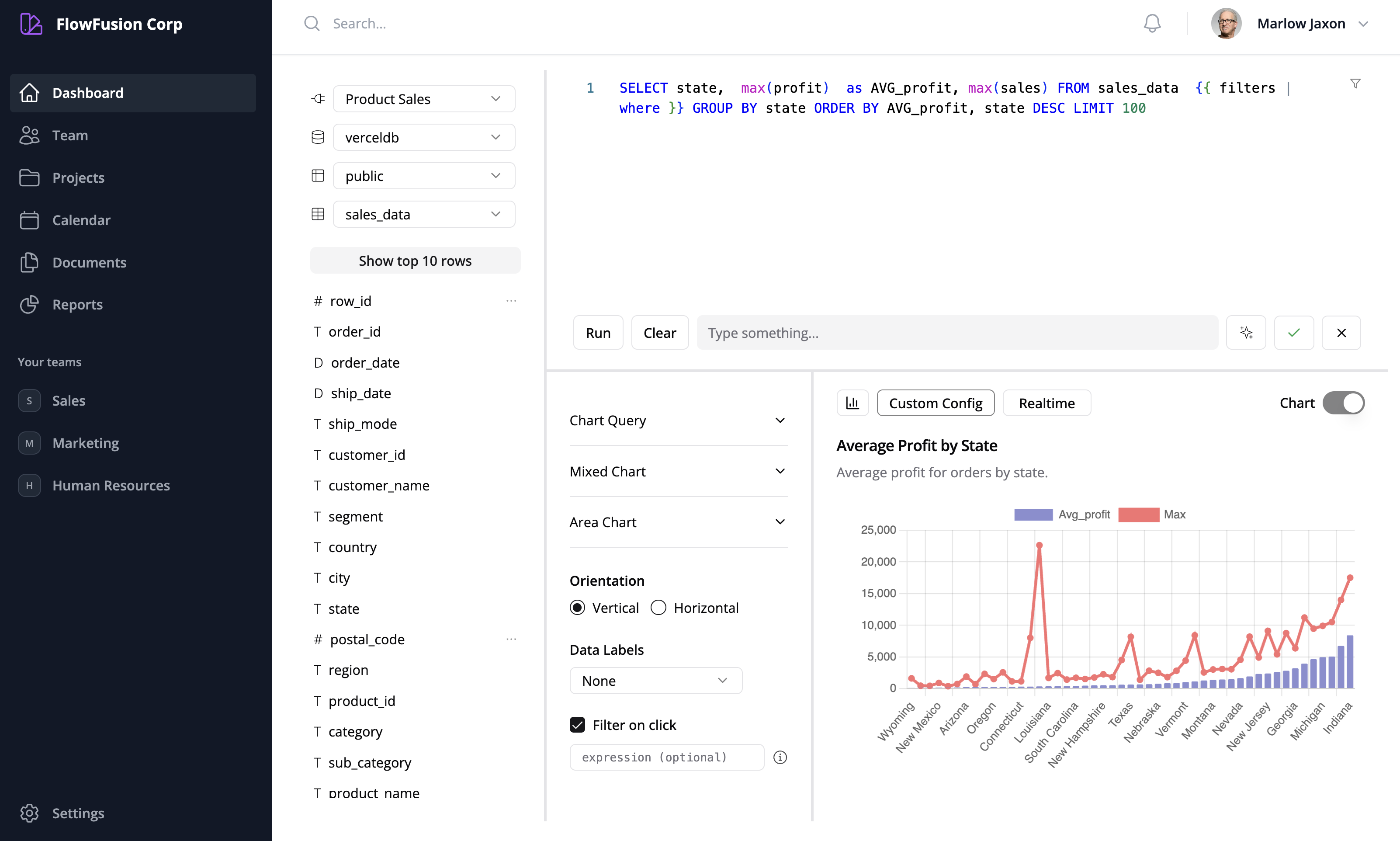Uncheck the Filter on click checkbox
The height and width of the screenshot is (841, 1400).
point(577,725)
